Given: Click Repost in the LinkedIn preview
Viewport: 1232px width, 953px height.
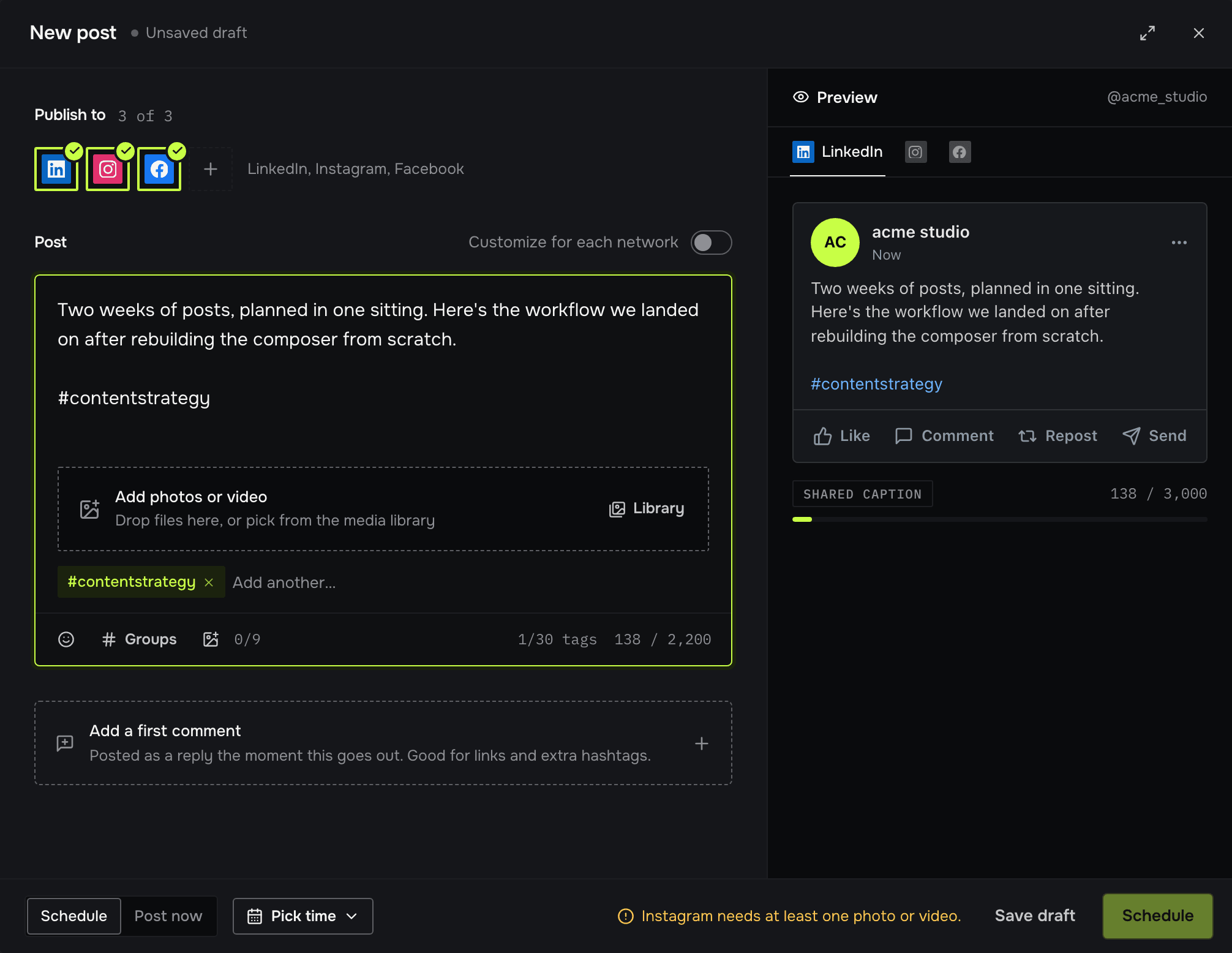Looking at the screenshot, I should tap(1058, 436).
